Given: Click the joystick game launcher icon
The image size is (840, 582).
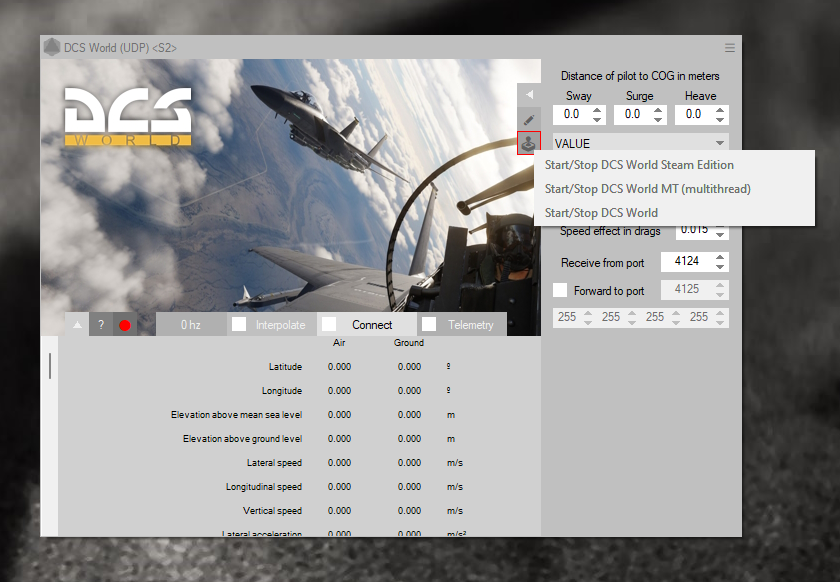Looking at the screenshot, I should [528, 143].
